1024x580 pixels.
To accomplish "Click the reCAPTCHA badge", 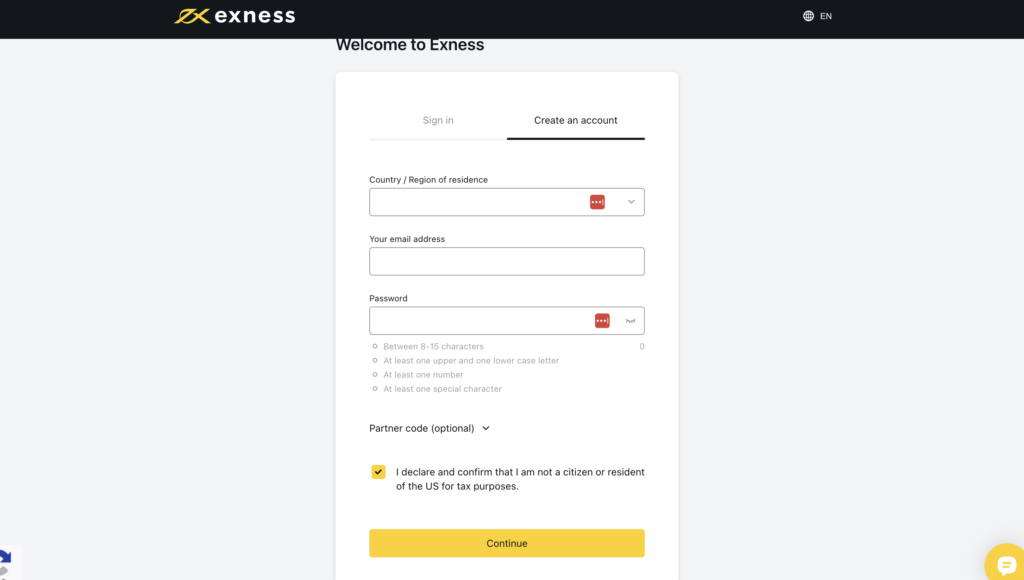I will [5, 562].
